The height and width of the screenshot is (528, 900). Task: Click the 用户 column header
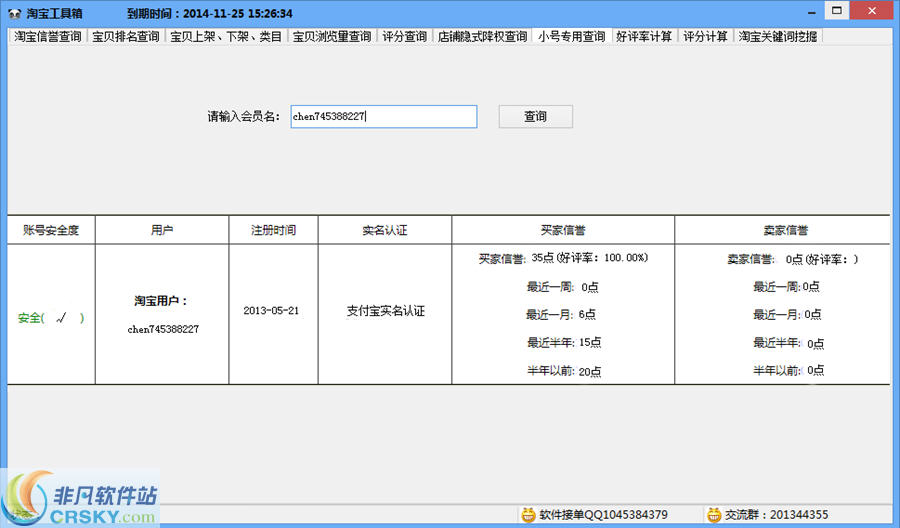coord(162,230)
